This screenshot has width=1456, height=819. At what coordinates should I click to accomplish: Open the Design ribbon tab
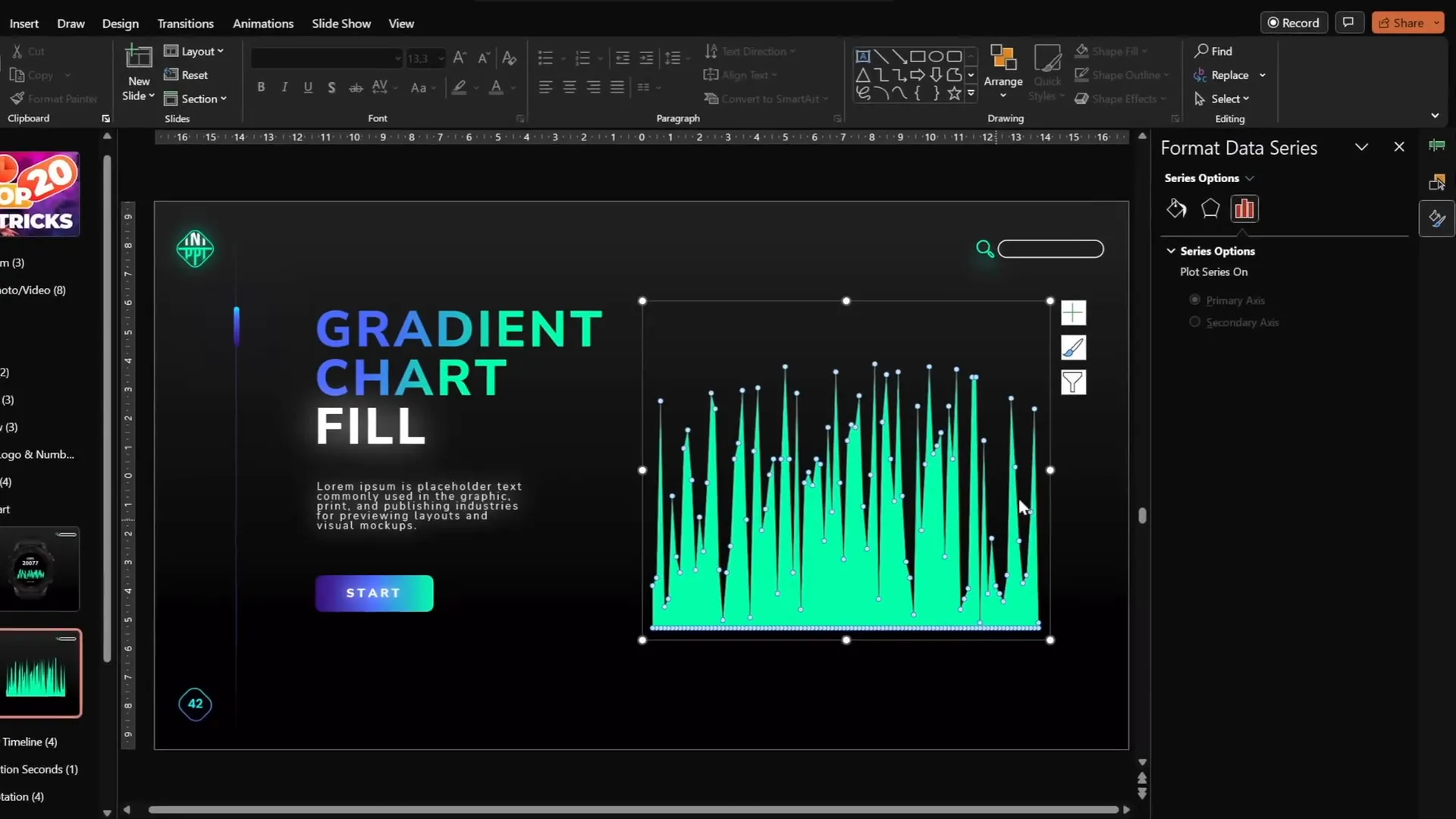[x=121, y=24]
